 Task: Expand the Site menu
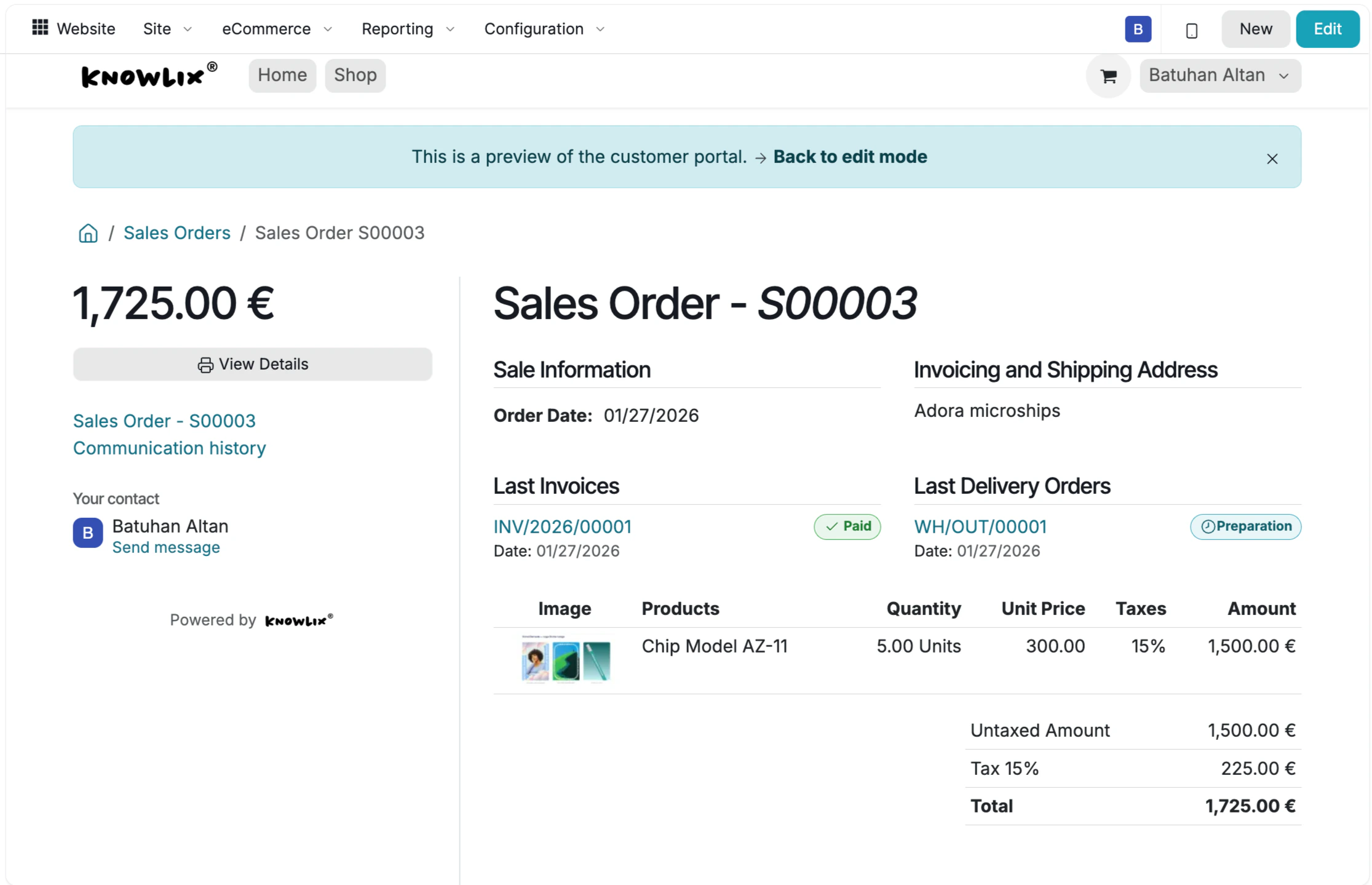(167, 28)
